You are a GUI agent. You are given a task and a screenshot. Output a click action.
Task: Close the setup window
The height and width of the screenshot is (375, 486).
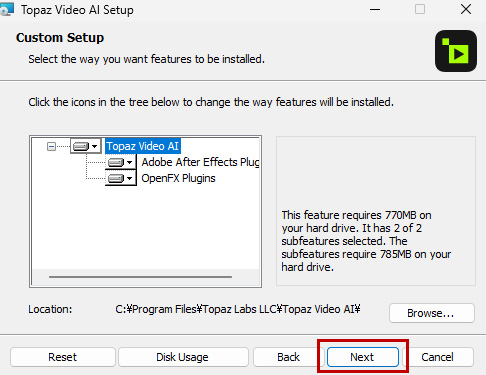(466, 9)
